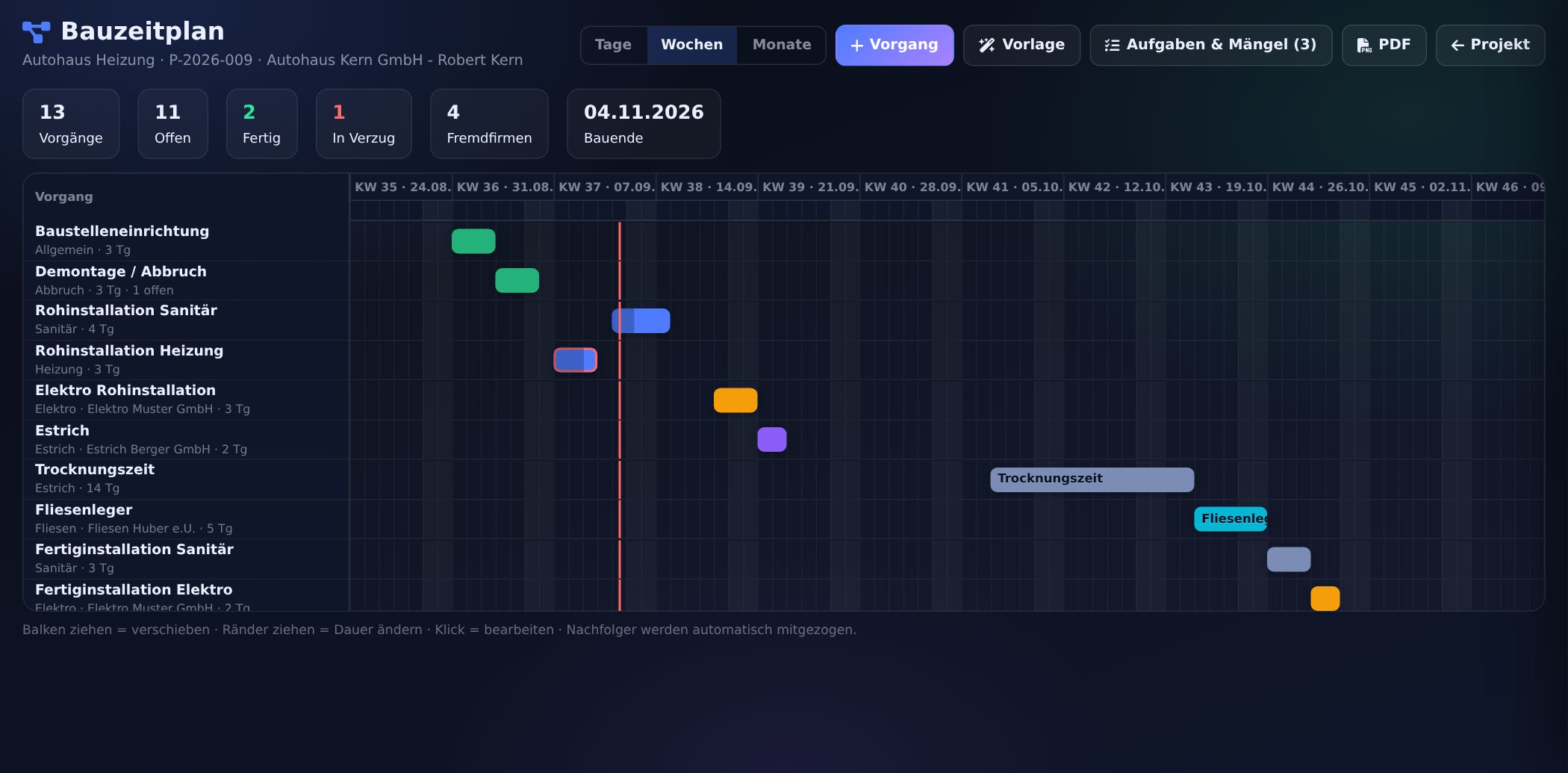Click the orange Elektro Rohinstallation bar
Screen dimensions: 1568x773
pyautogui.click(x=735, y=400)
